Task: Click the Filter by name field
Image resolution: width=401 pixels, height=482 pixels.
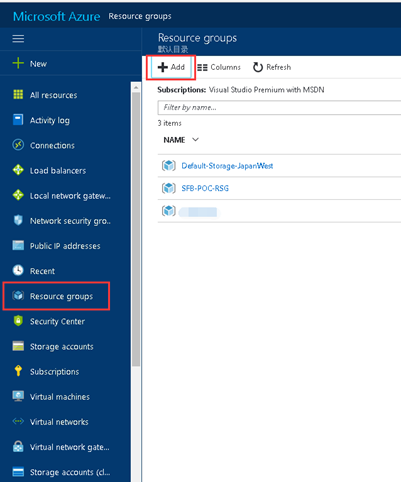Action: point(279,107)
